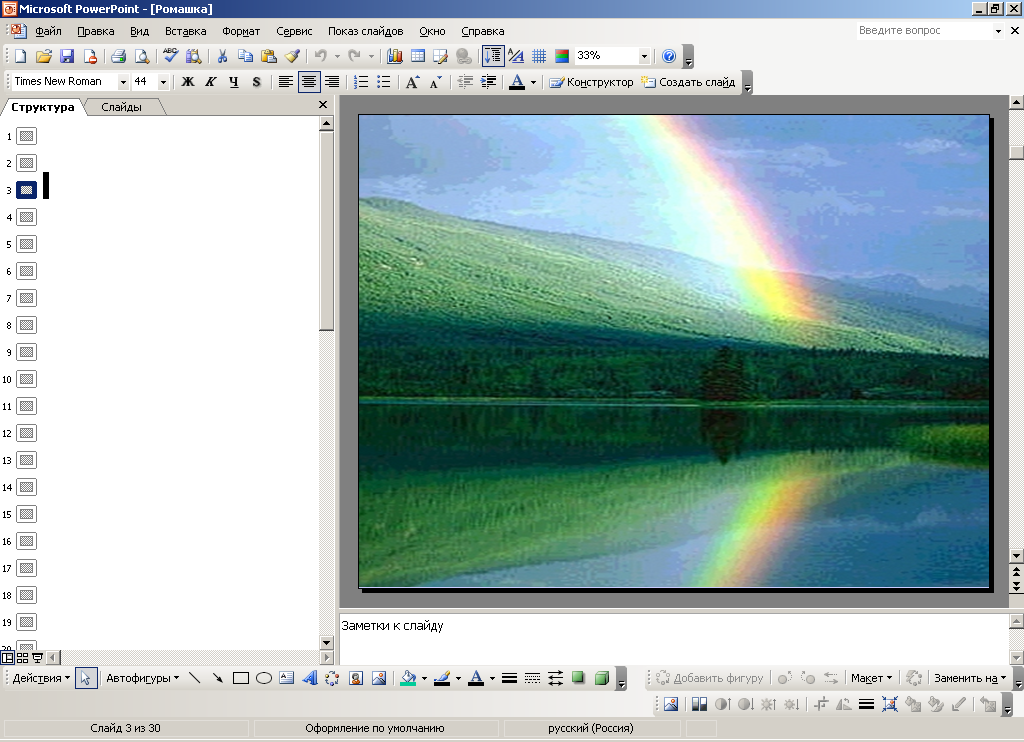Image resolution: width=1024 pixels, height=742 pixels.
Task: Insert Clip Art from drawing toolbar
Action: click(x=356, y=678)
